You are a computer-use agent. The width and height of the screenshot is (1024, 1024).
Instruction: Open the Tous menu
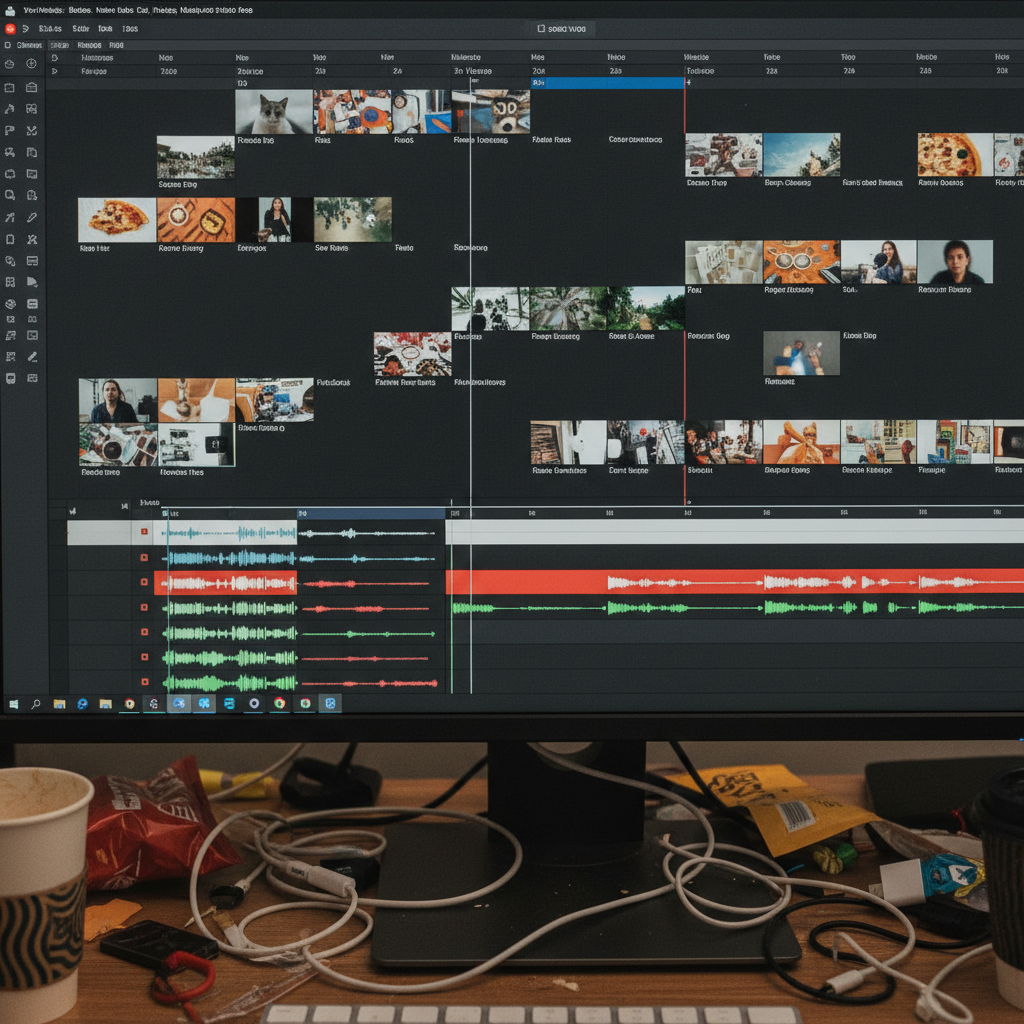(105, 29)
